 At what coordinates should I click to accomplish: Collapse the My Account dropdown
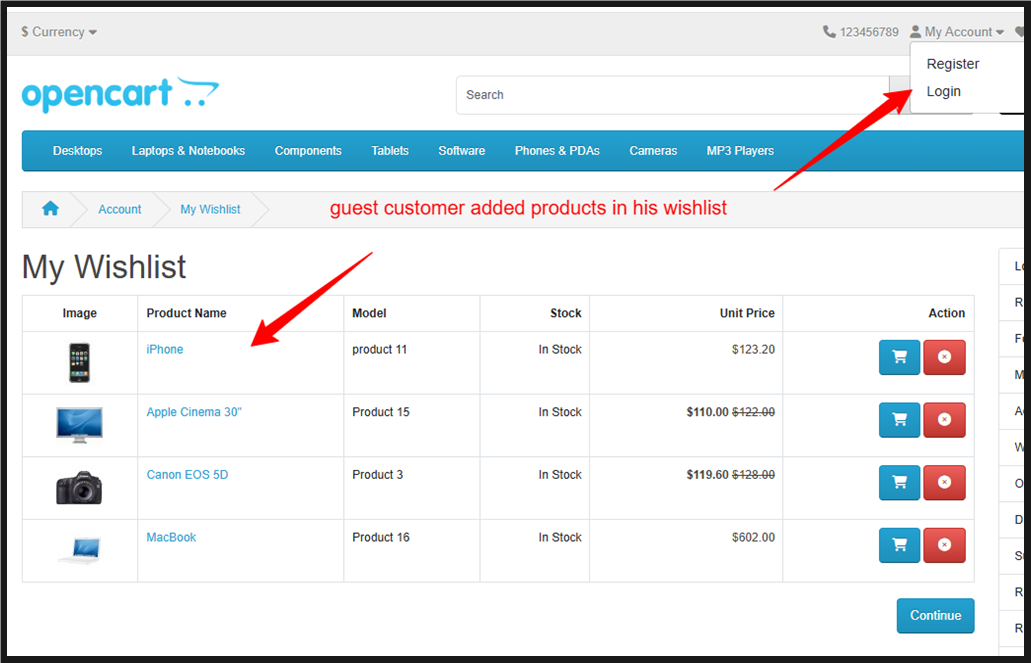click(x=957, y=32)
